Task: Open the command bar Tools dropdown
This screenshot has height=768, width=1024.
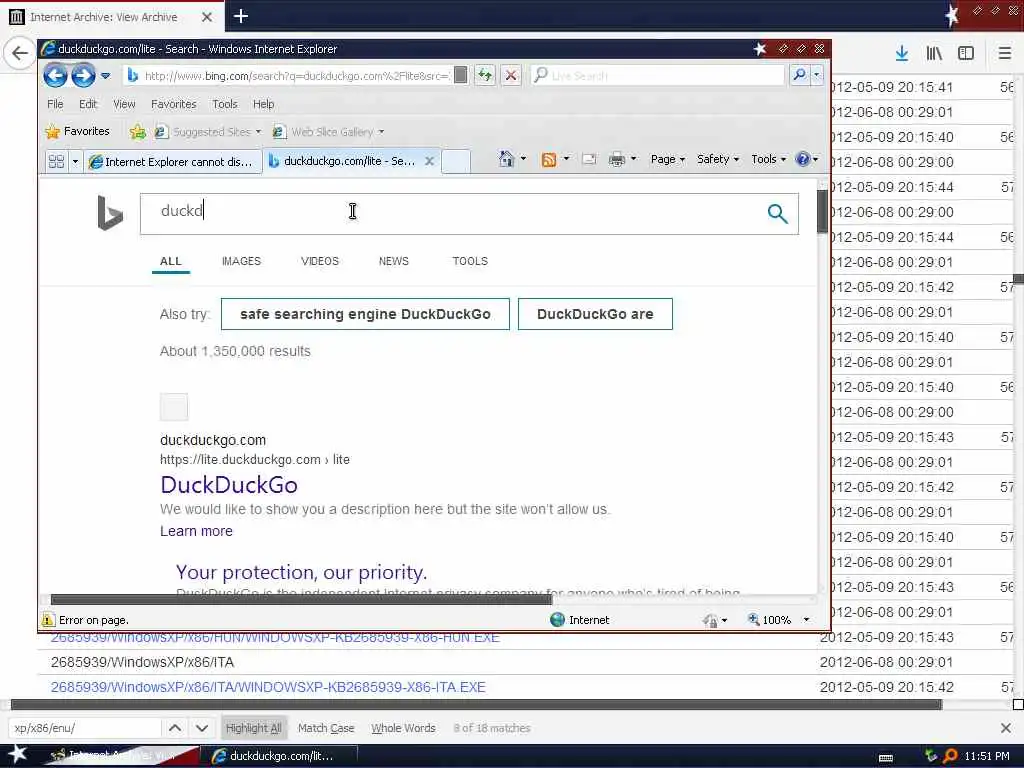Action: click(769, 159)
